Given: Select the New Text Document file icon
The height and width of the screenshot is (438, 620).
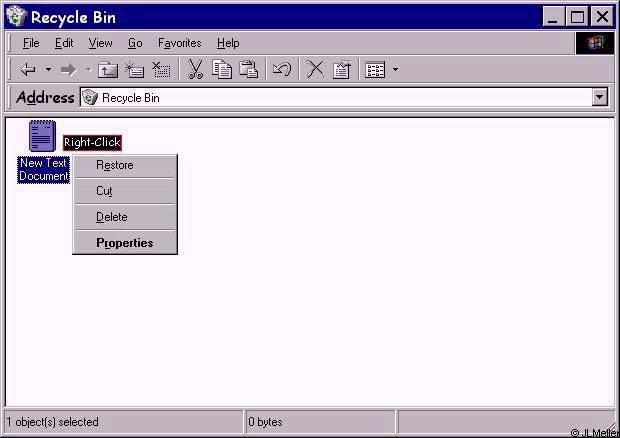Looking at the screenshot, I should click(x=42, y=136).
